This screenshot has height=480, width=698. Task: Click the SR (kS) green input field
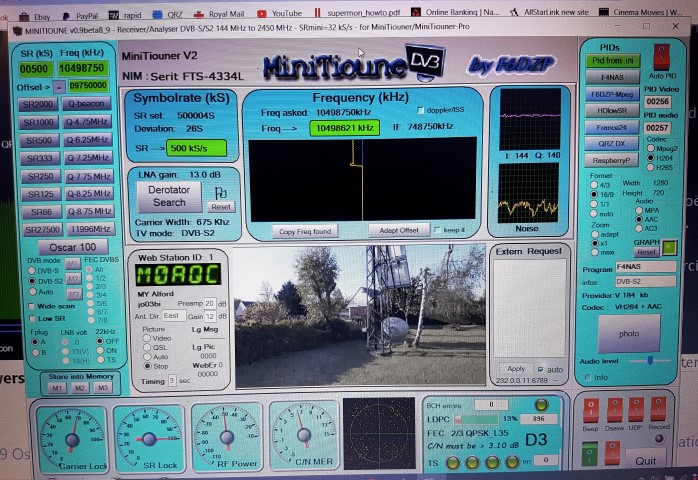tap(36, 69)
